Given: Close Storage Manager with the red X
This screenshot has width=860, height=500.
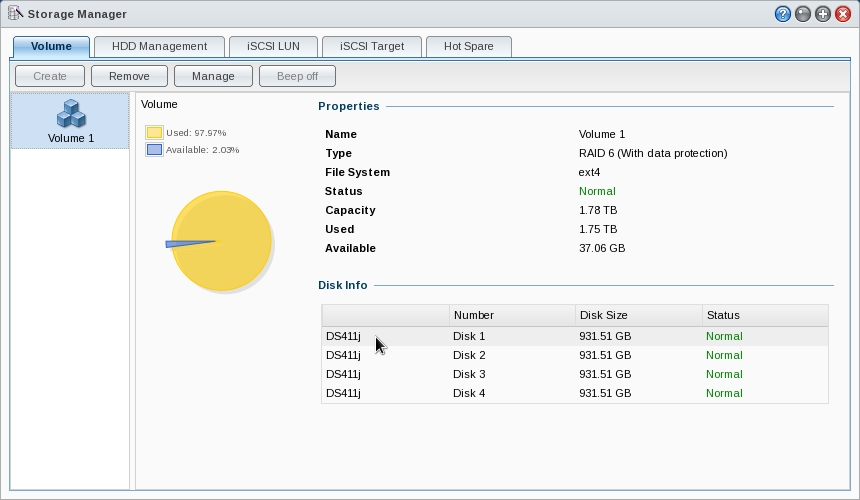Looking at the screenshot, I should tap(843, 14).
